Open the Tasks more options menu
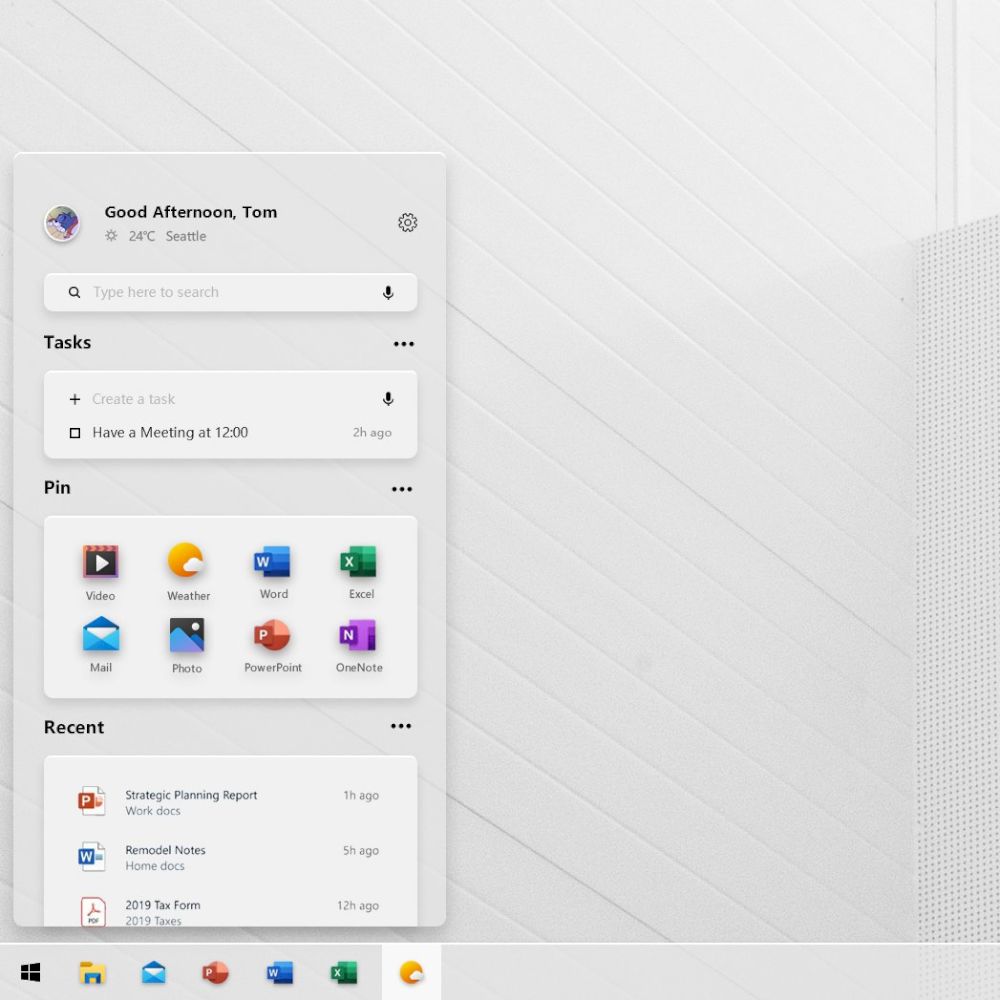The image size is (1000, 1000). point(404,344)
